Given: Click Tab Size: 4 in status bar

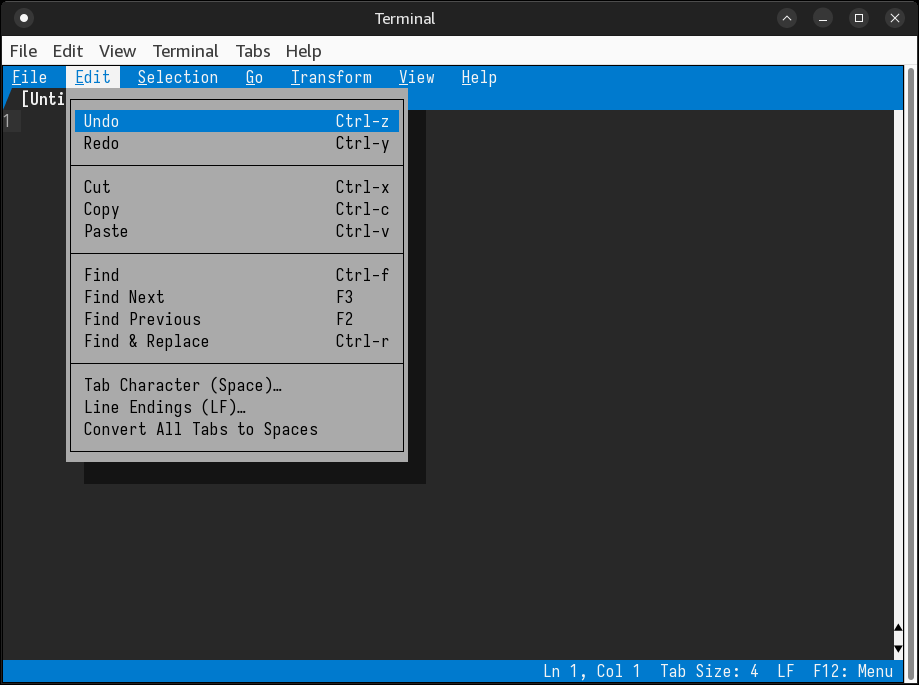Looking at the screenshot, I should 709,671.
